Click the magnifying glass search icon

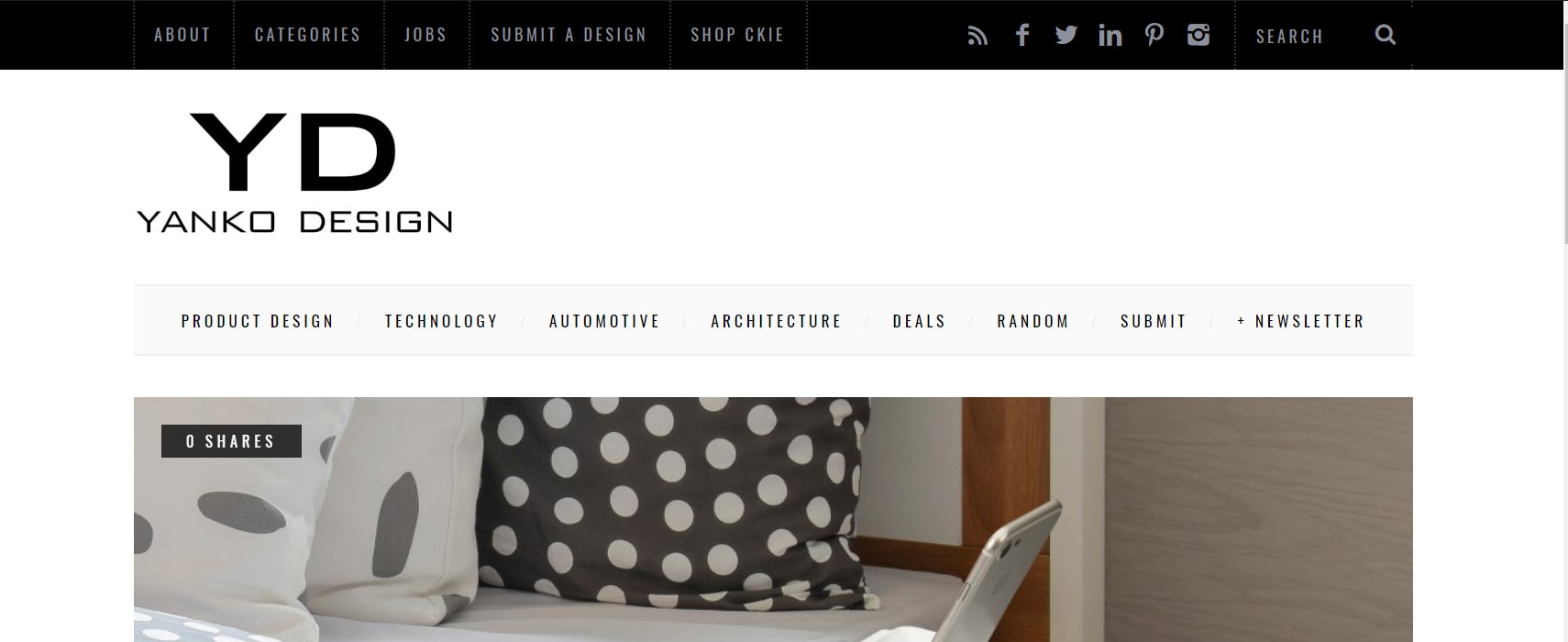[x=1386, y=35]
